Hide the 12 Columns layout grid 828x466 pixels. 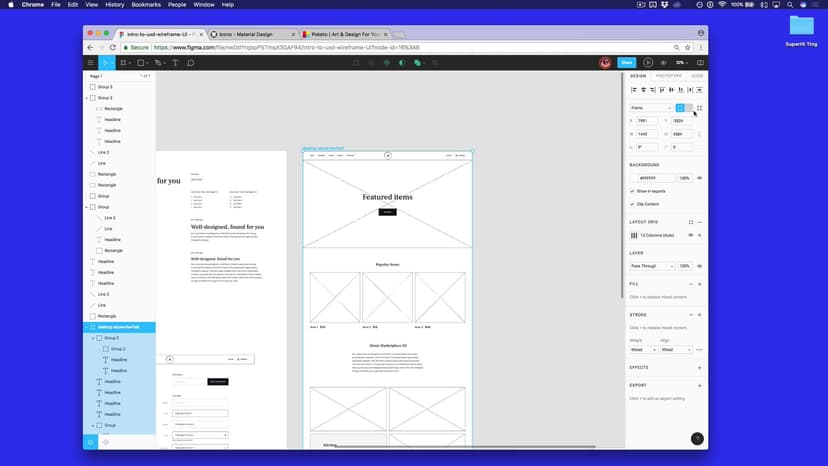click(690, 235)
